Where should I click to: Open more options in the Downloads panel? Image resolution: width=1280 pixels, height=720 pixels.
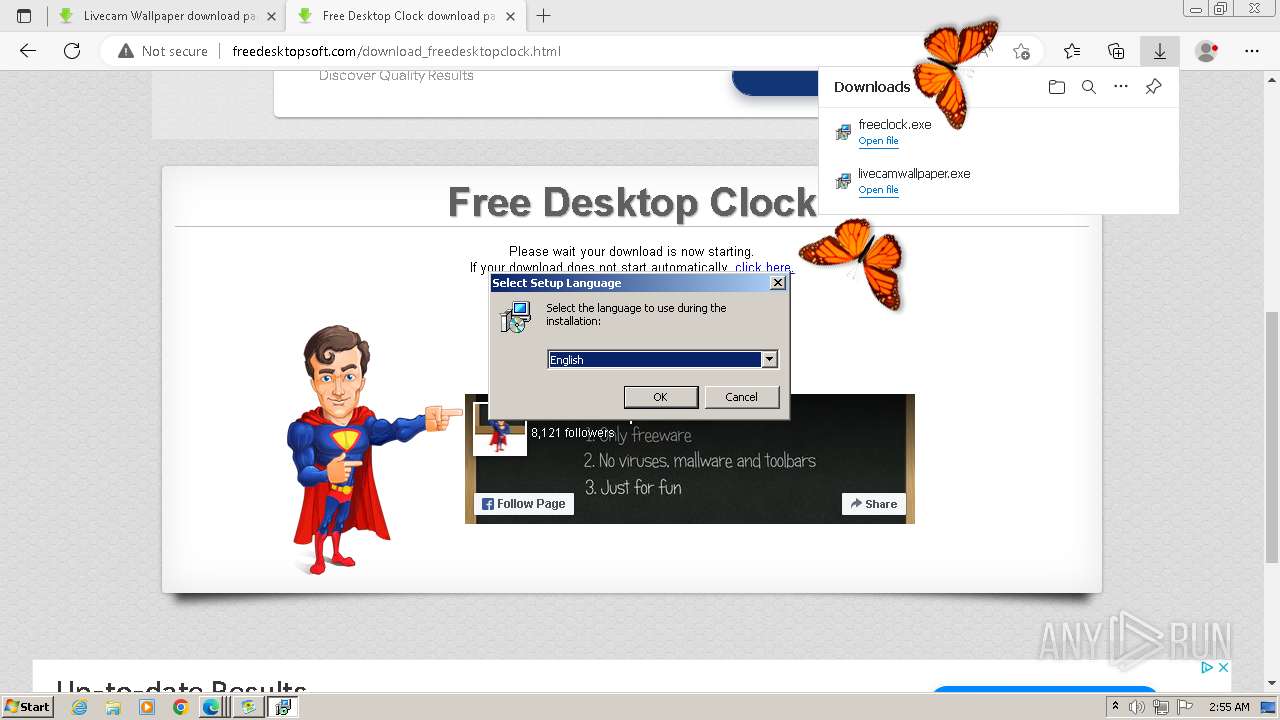[1121, 87]
